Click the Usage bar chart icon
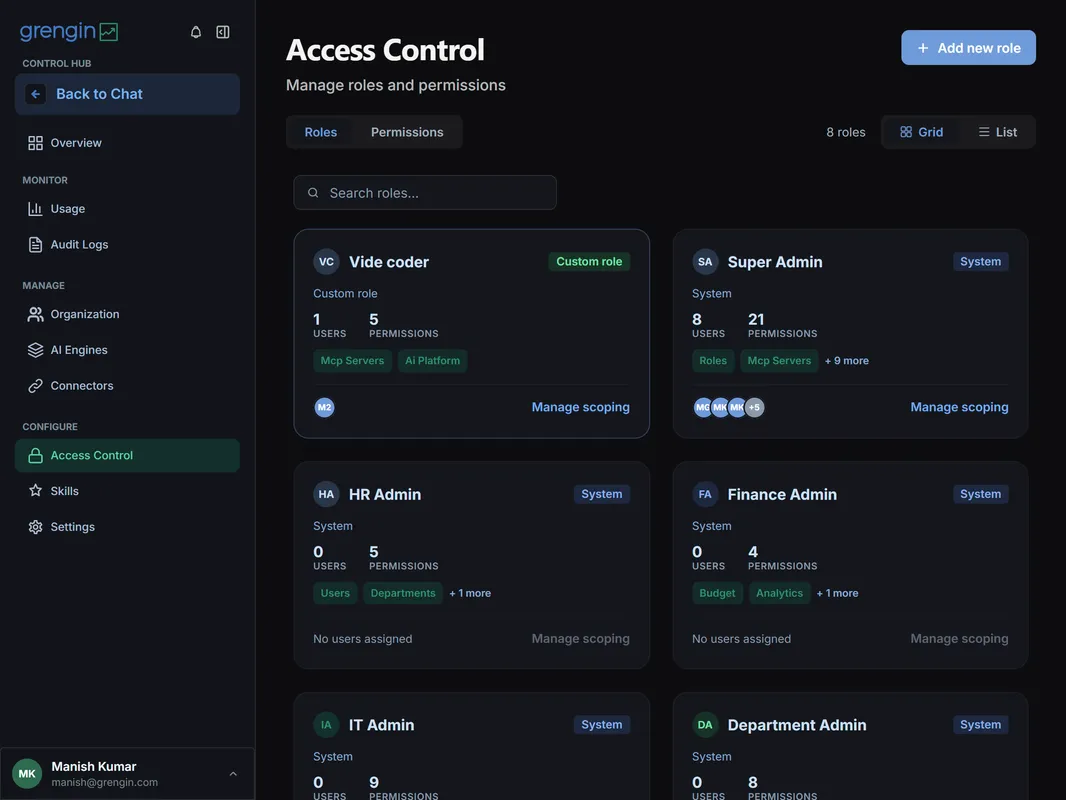The width and height of the screenshot is (1066, 800). (x=35, y=209)
